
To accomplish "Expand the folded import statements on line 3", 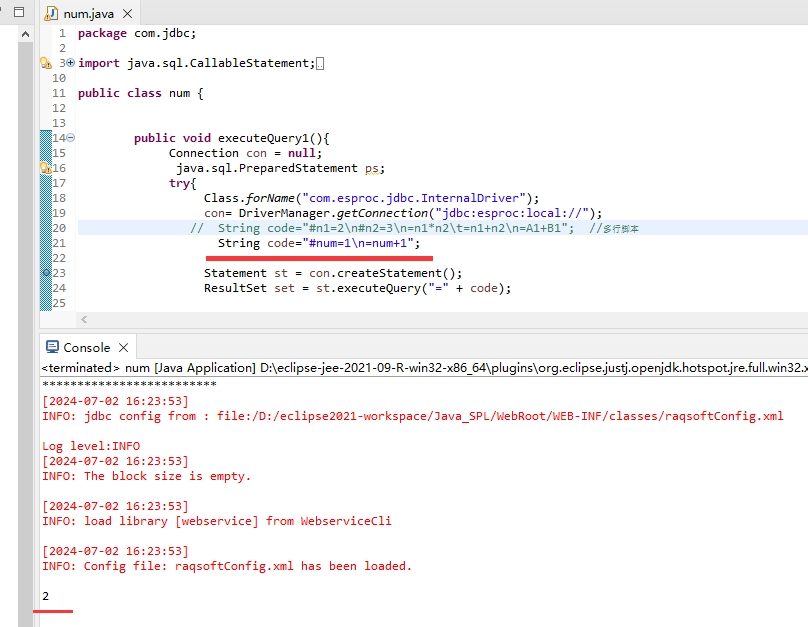I will [71, 63].
